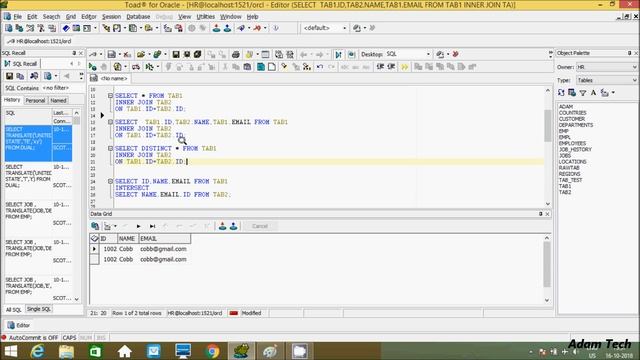
Task: Open the File menu
Action: (x=18, y=17)
